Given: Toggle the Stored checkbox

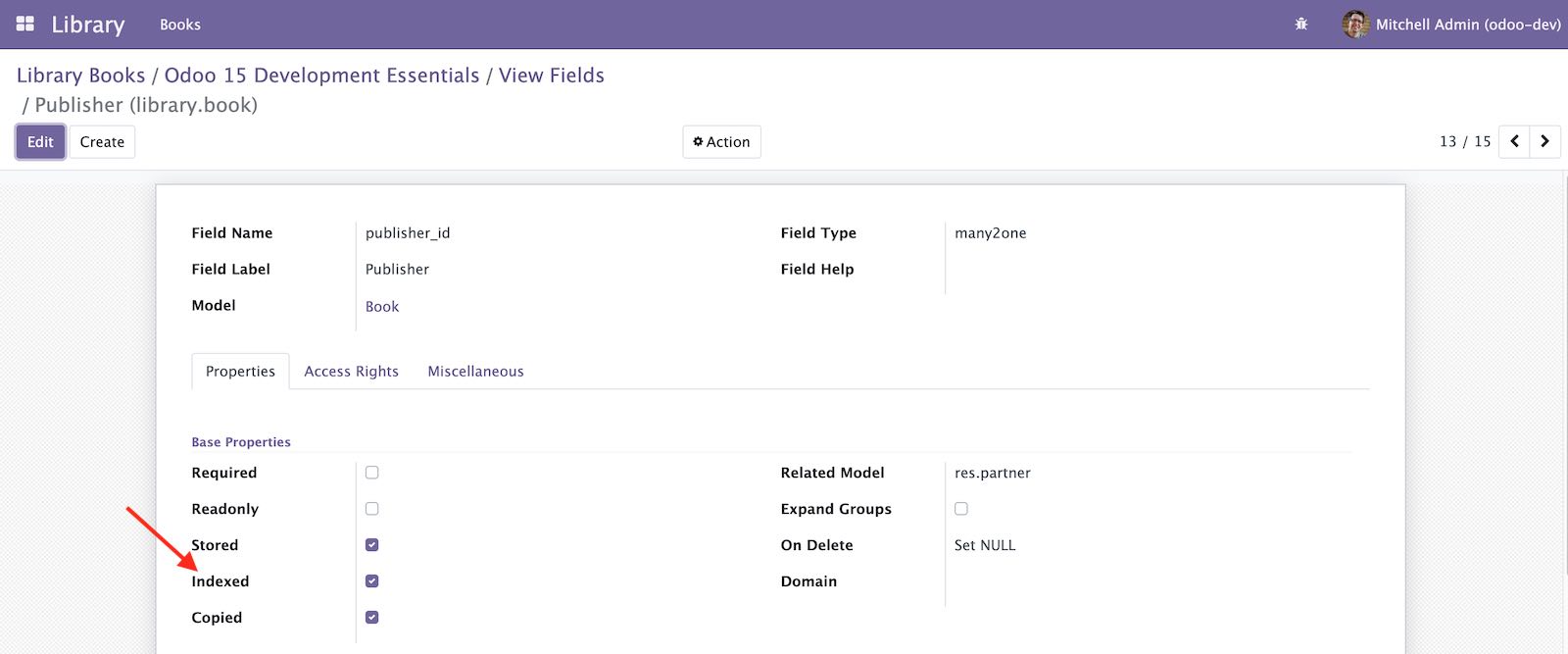Looking at the screenshot, I should click(372, 545).
